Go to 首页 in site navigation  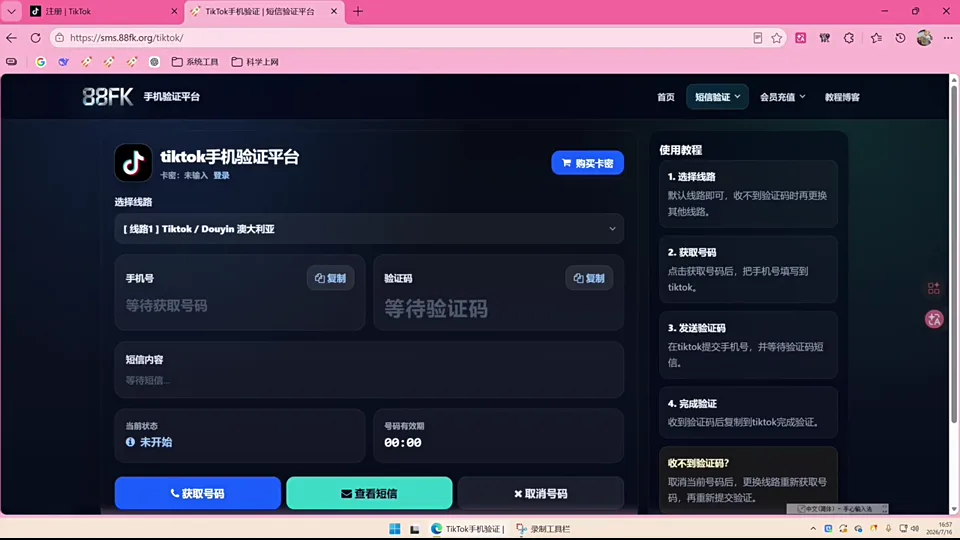(666, 97)
